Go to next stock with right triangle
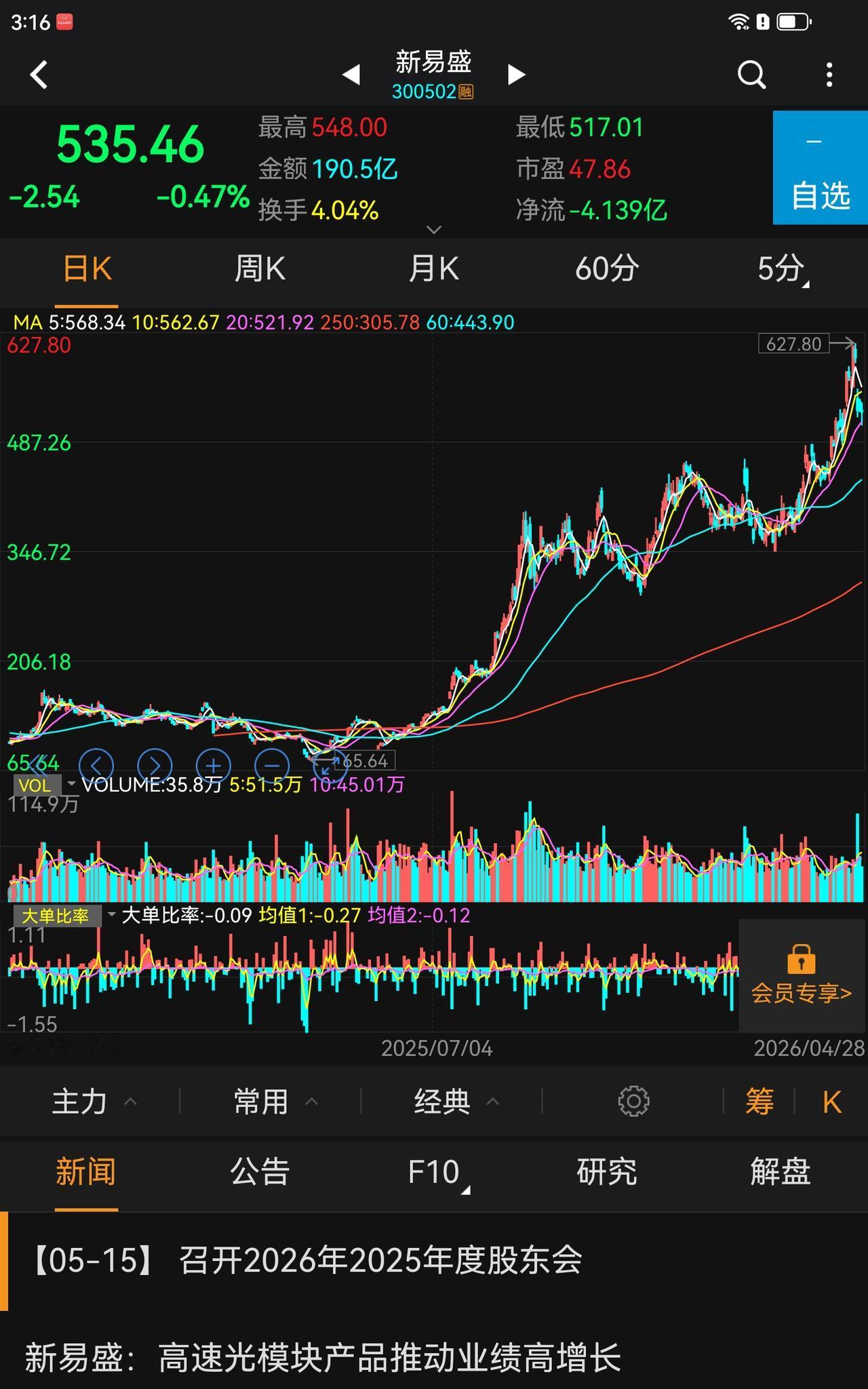The width and height of the screenshot is (868, 1389). tap(516, 75)
